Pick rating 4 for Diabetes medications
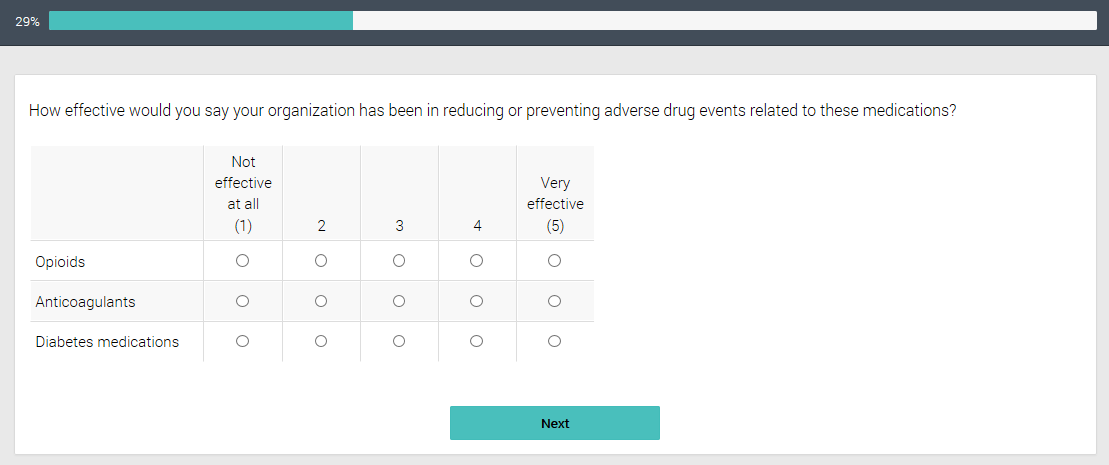The height and width of the screenshot is (465, 1109). click(x=477, y=341)
